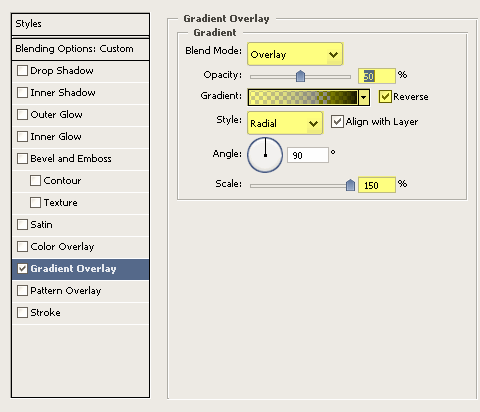This screenshot has height=412, width=480.
Task: Click the Opacity percentage field
Action: pyautogui.click(x=377, y=76)
